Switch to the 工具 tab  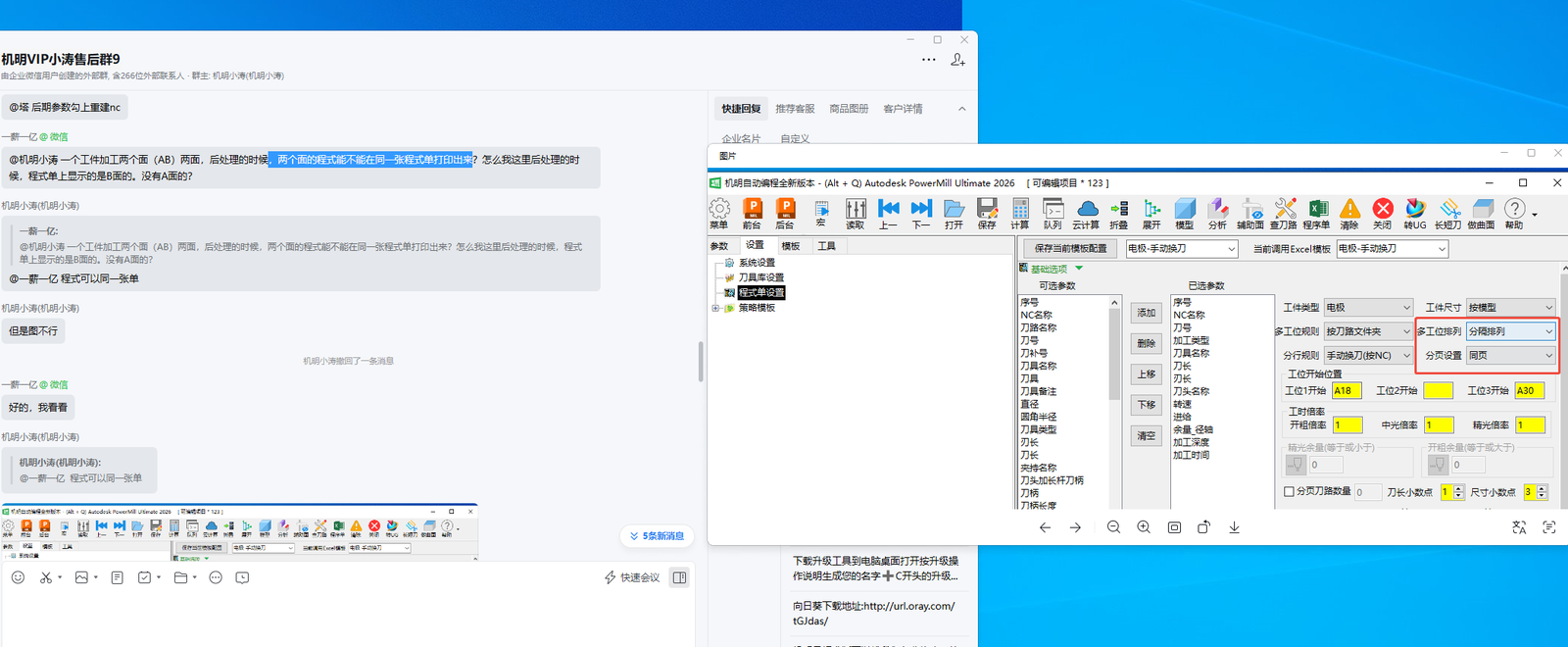pos(827,246)
